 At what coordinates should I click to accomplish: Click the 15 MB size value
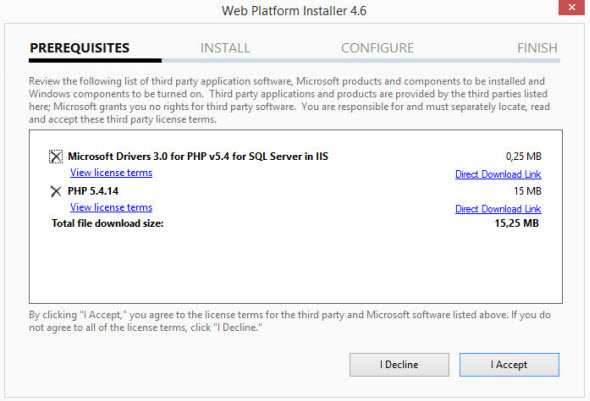tap(528, 191)
